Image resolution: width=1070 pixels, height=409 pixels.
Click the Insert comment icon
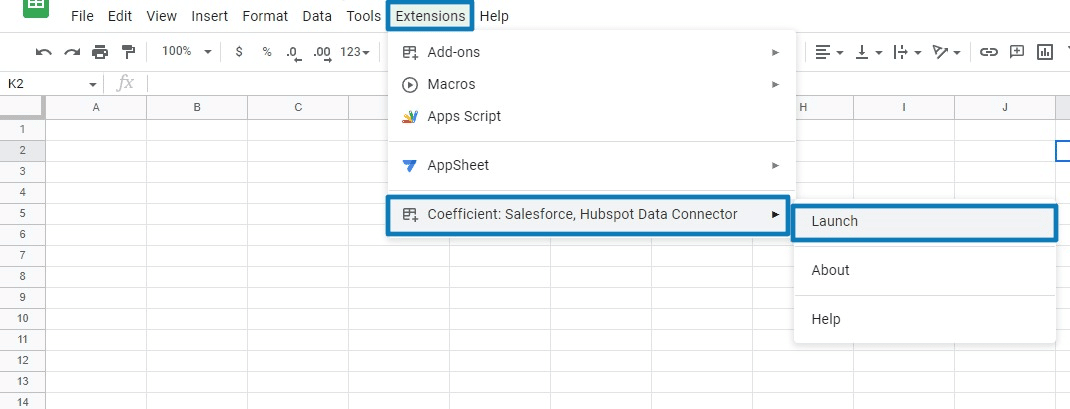click(1017, 52)
